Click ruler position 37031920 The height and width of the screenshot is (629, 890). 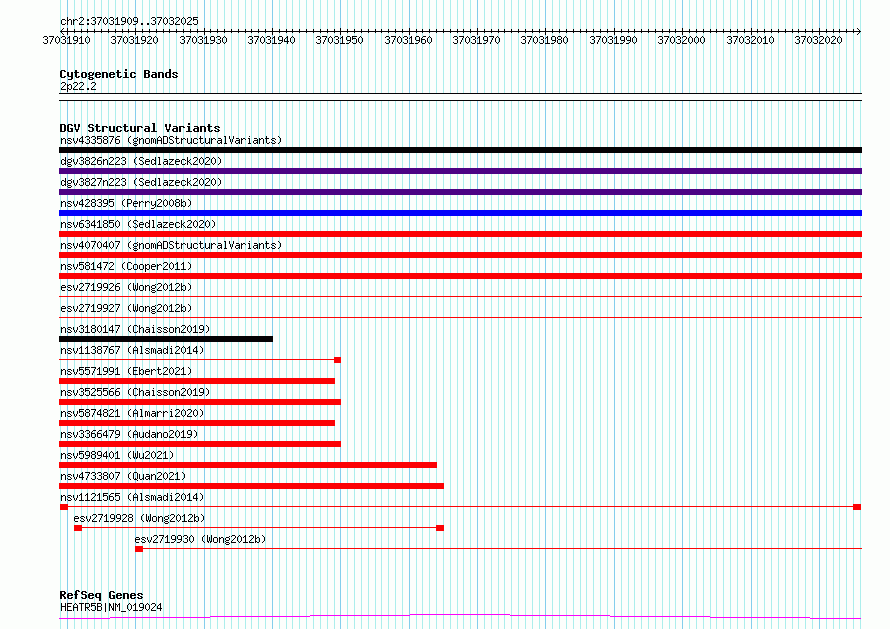(x=135, y=40)
